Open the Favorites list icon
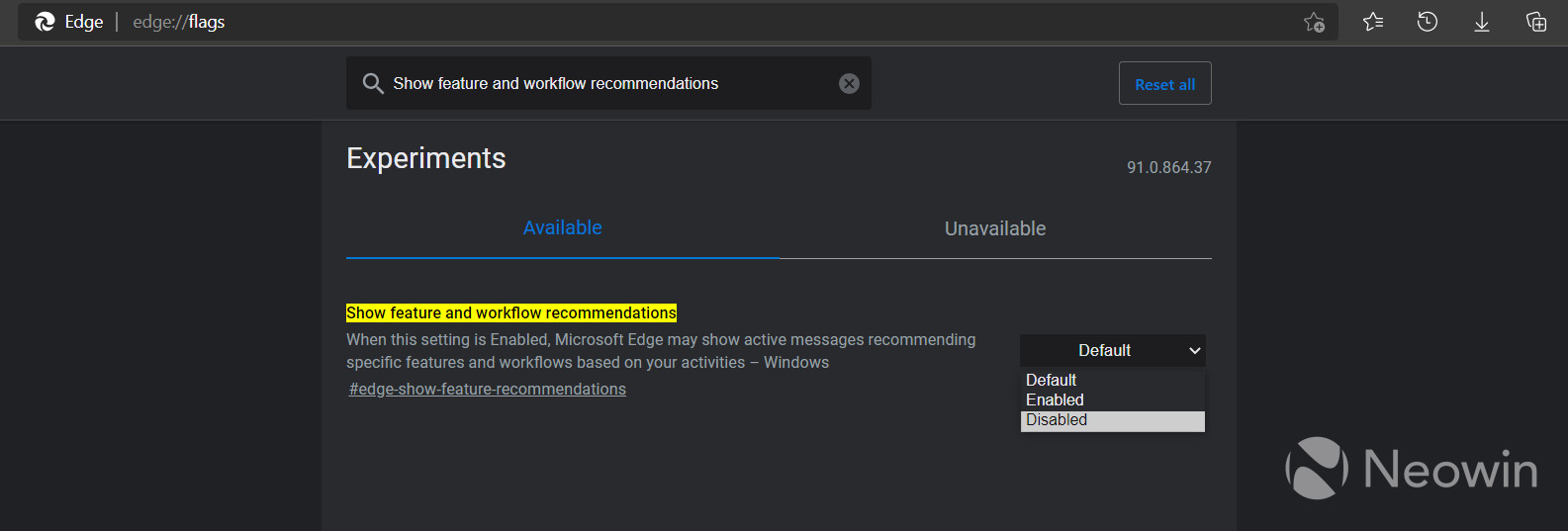This screenshot has width=1568, height=531. [1373, 22]
